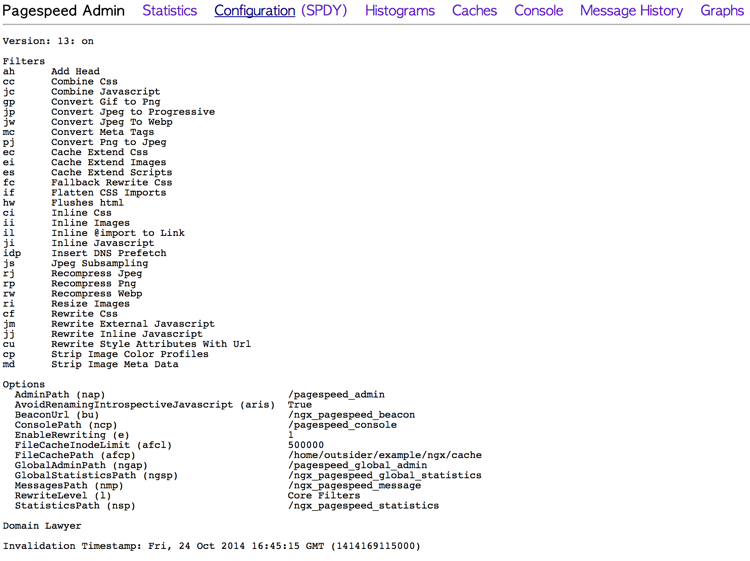Viewport: 750px width, 561px height.
Task: Select the 'Inline Css' filter
Action: click(81, 213)
